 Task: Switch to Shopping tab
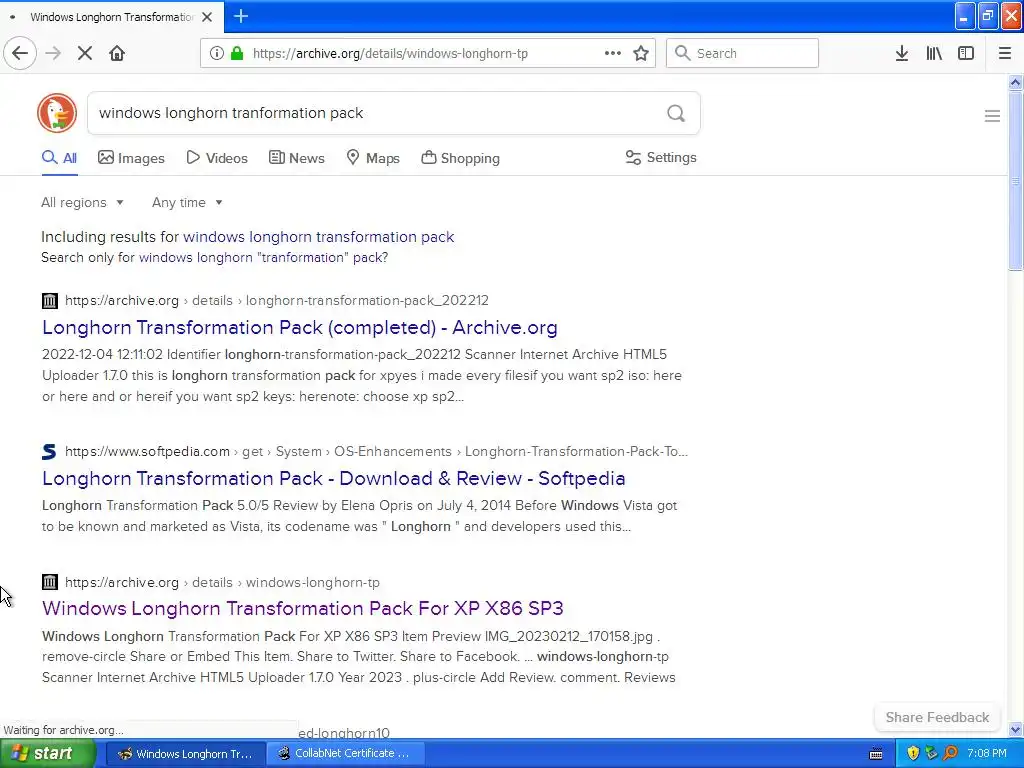tap(460, 158)
